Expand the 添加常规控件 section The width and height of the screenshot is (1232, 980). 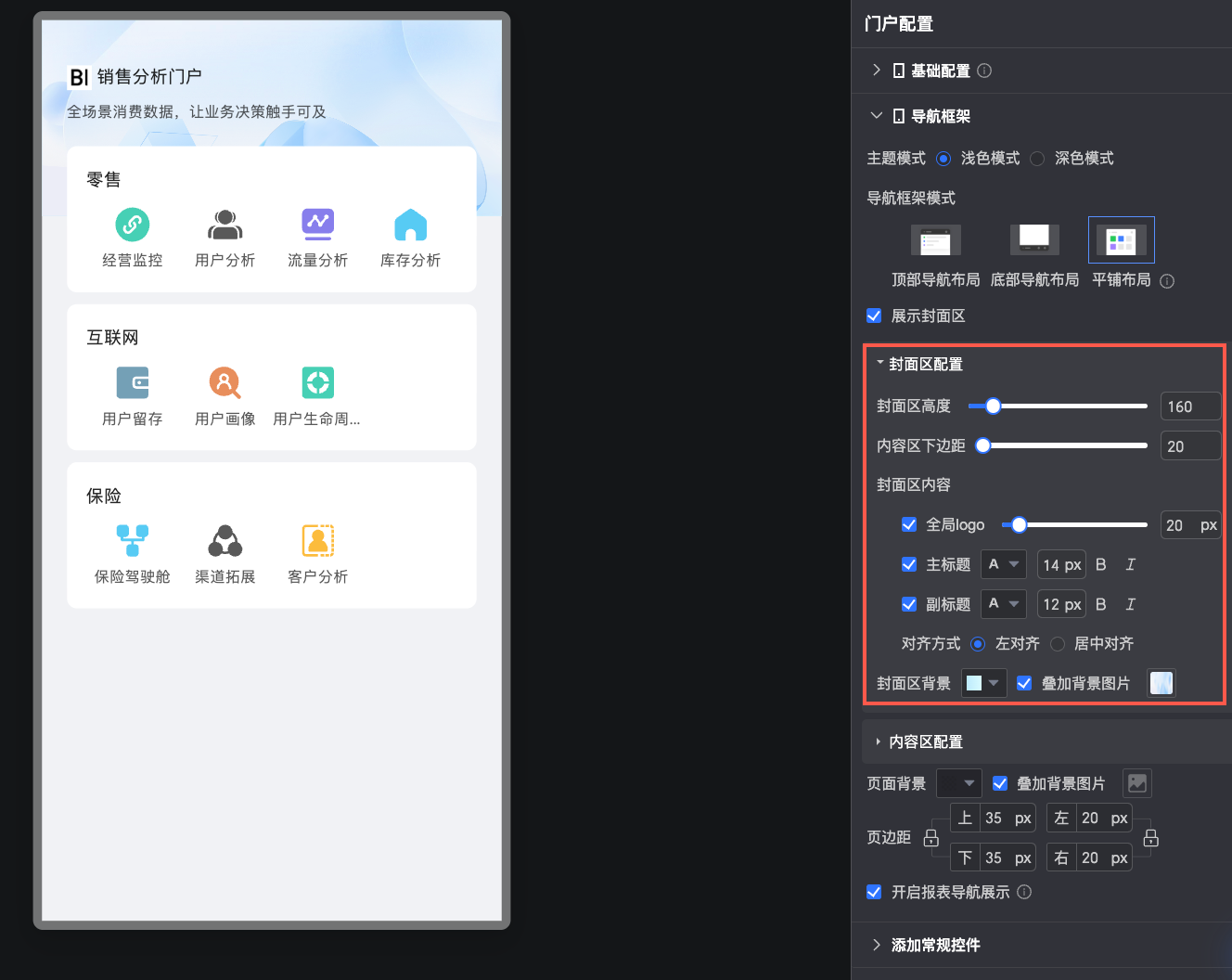tap(877, 945)
